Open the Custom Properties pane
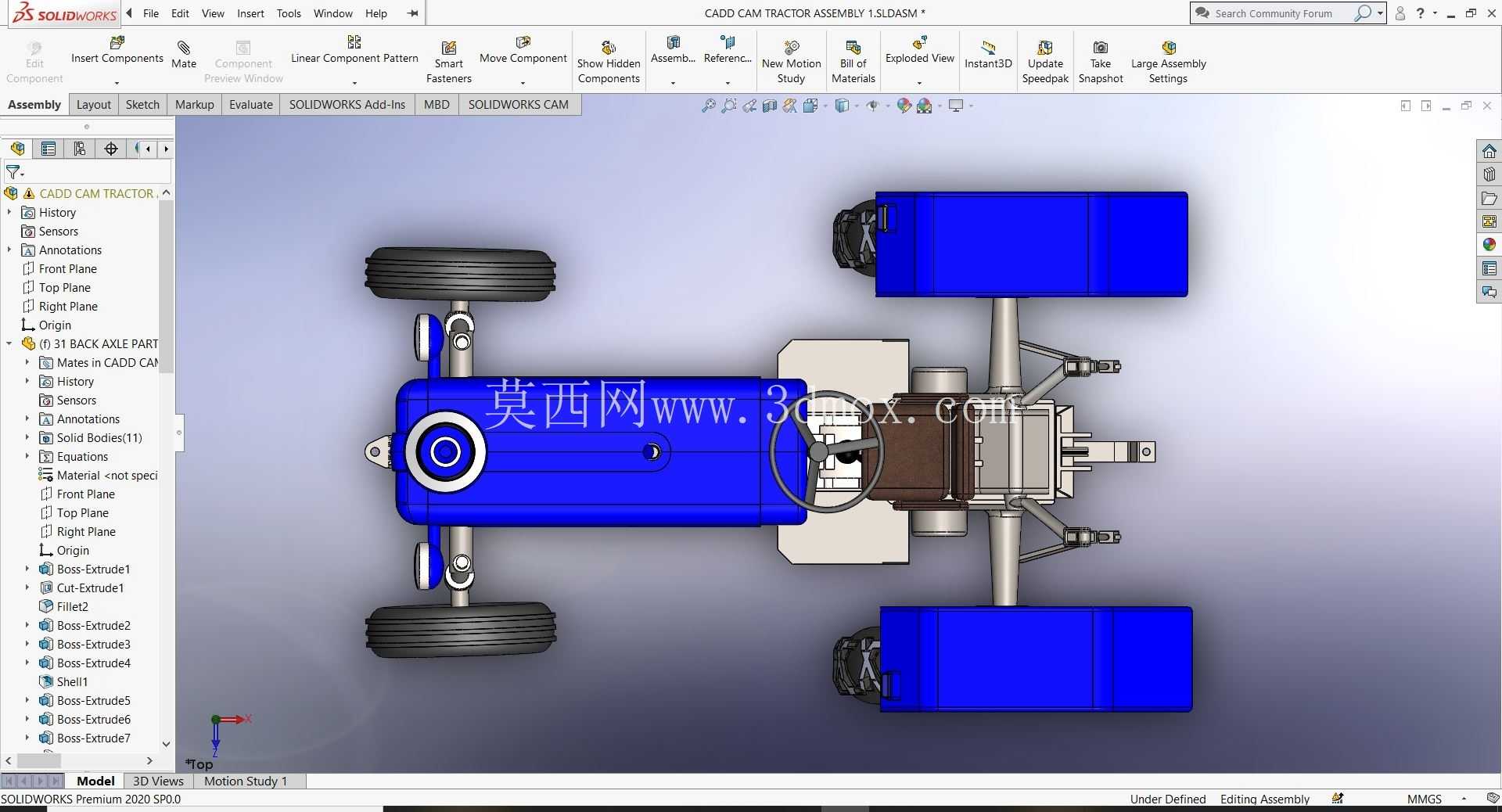This screenshot has width=1502, height=812. click(x=1489, y=268)
